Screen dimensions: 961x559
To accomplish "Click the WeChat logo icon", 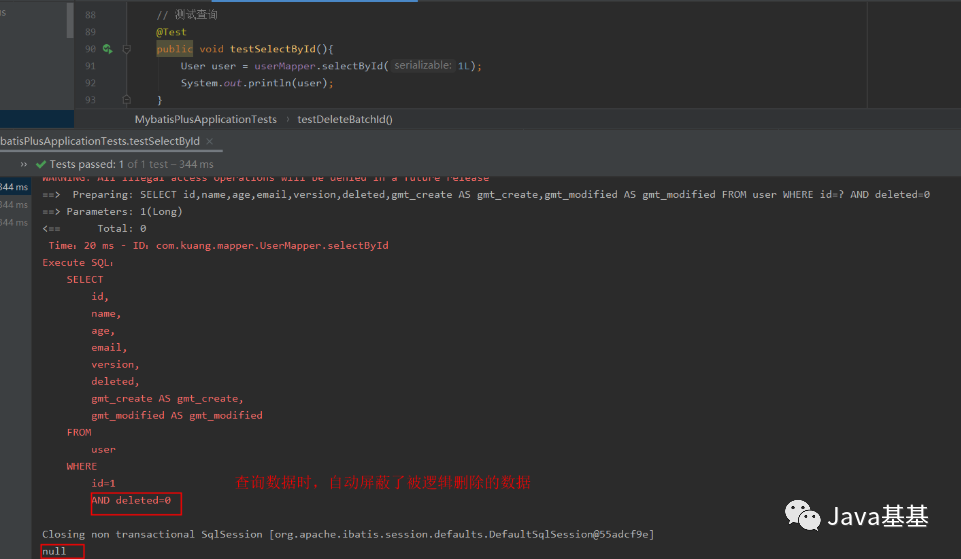I will click(803, 516).
